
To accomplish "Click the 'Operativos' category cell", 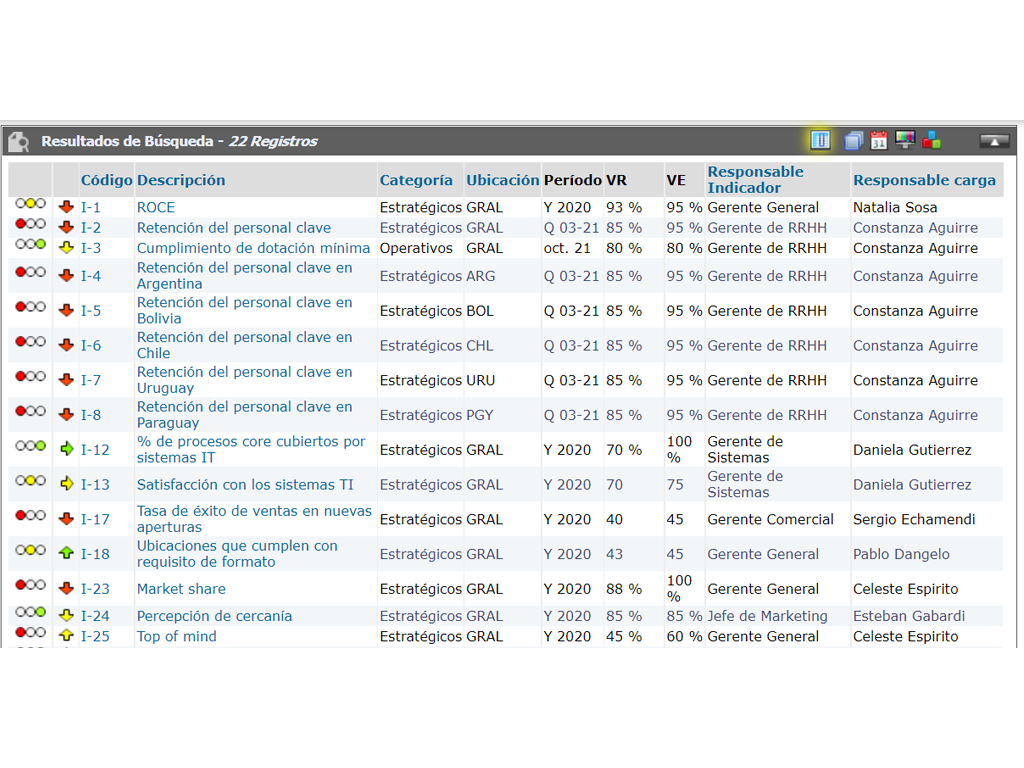I will coord(416,248).
